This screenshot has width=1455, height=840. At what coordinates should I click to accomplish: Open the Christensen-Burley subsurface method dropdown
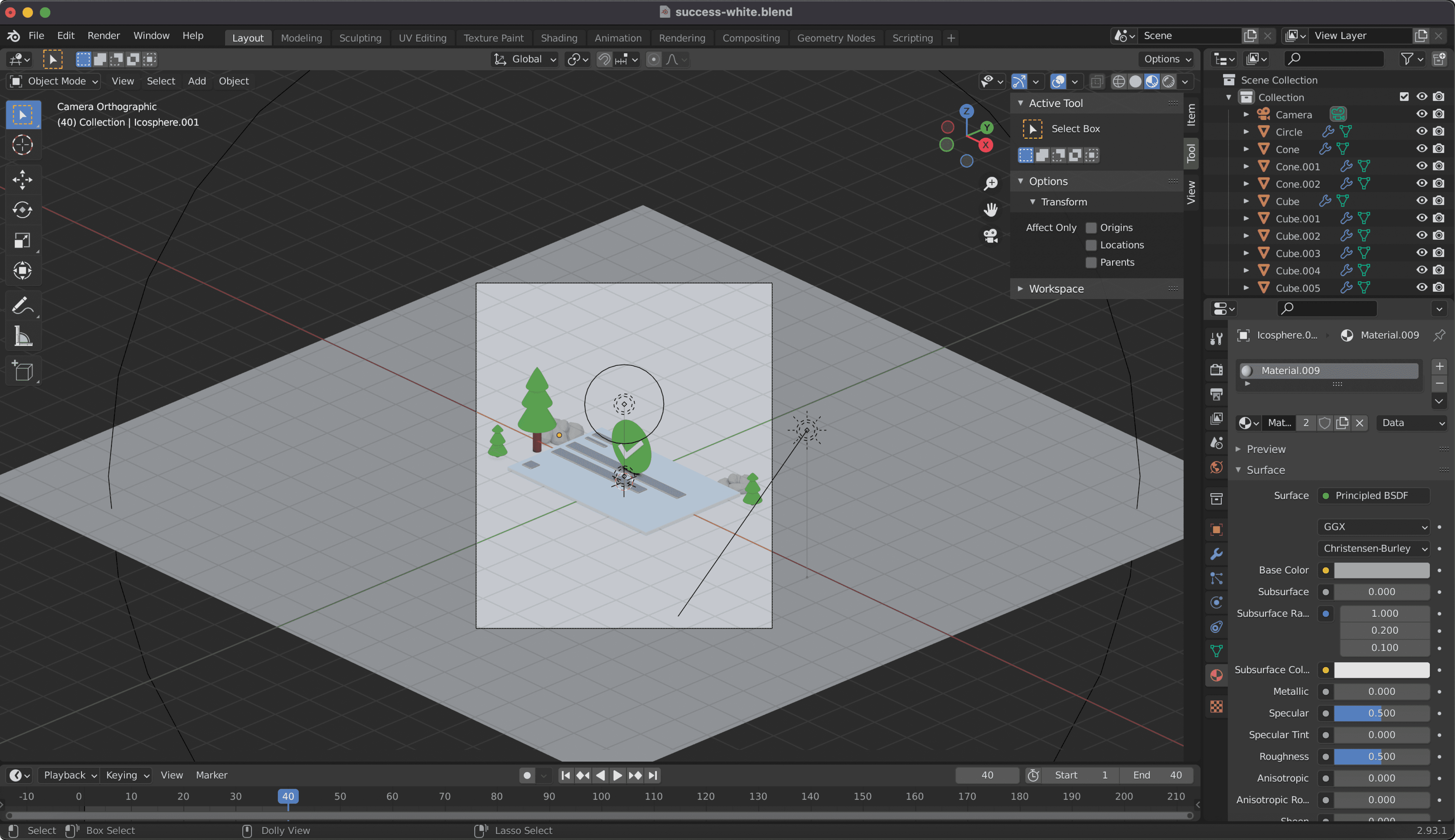click(1374, 548)
